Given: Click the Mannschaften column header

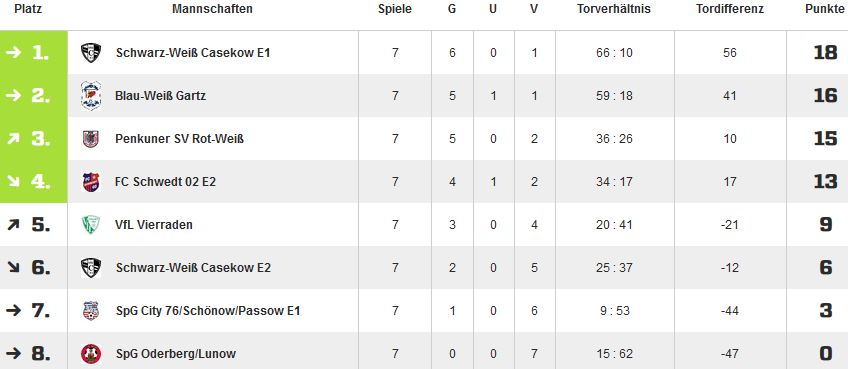Looking at the screenshot, I should click(213, 9).
